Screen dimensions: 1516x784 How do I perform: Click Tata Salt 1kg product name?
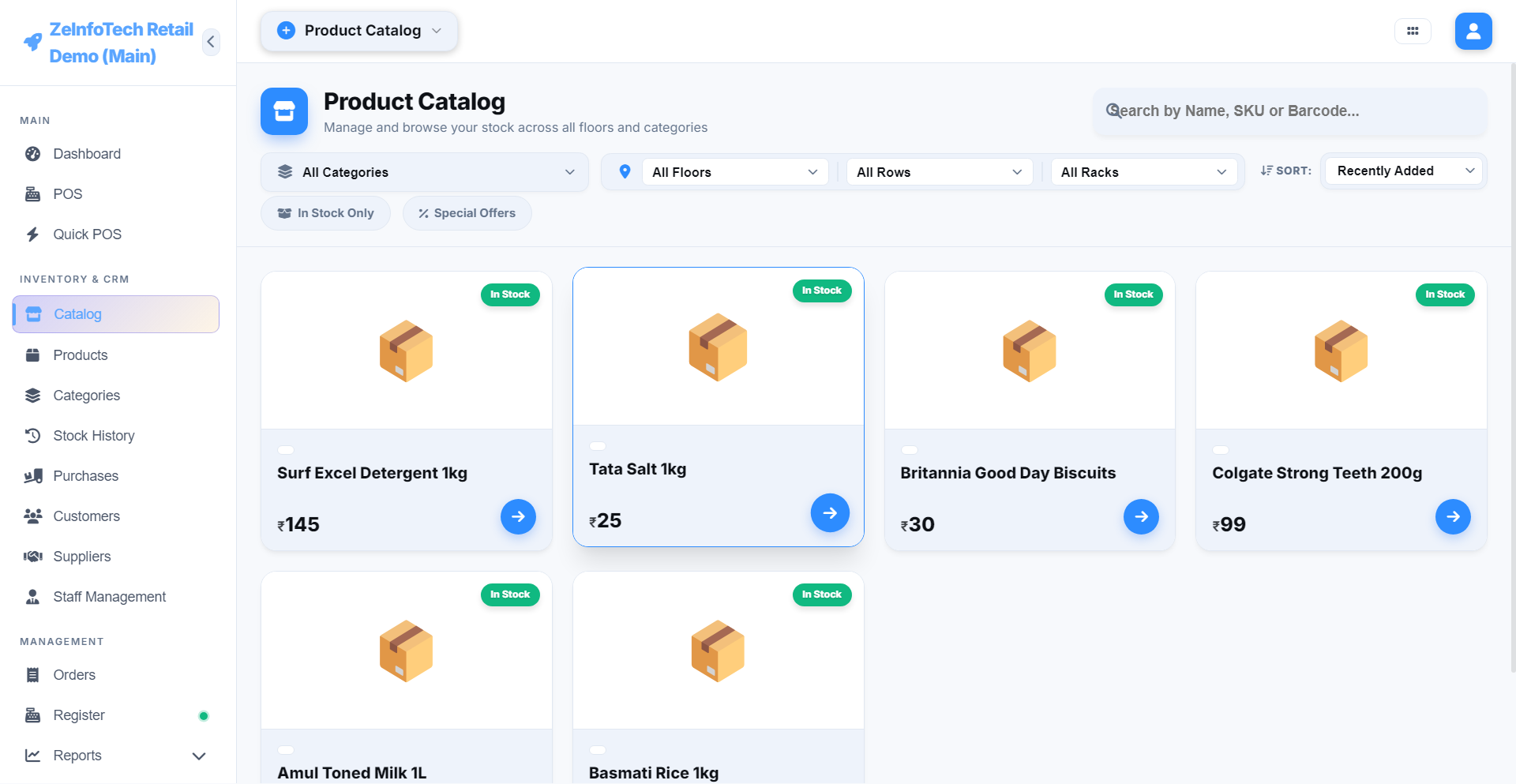pos(637,469)
